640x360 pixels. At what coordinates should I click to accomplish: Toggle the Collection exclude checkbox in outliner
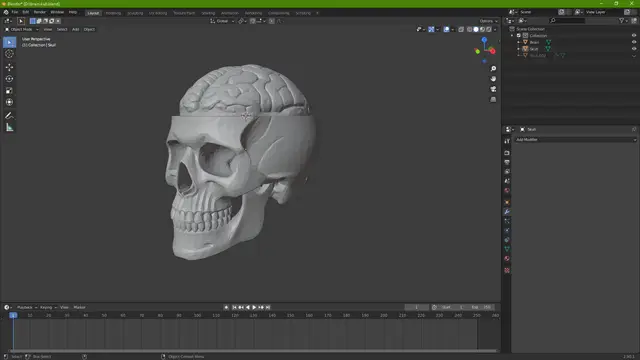(x=519, y=36)
